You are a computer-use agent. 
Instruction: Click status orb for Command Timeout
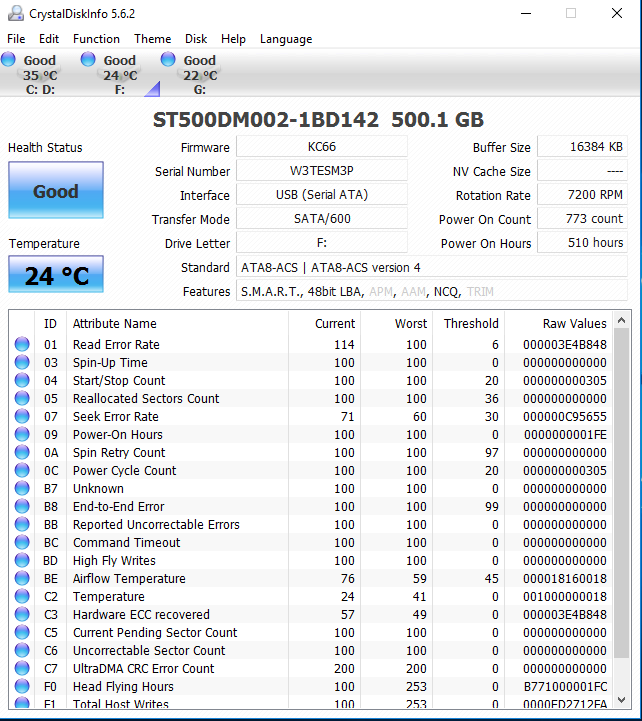(x=22, y=542)
